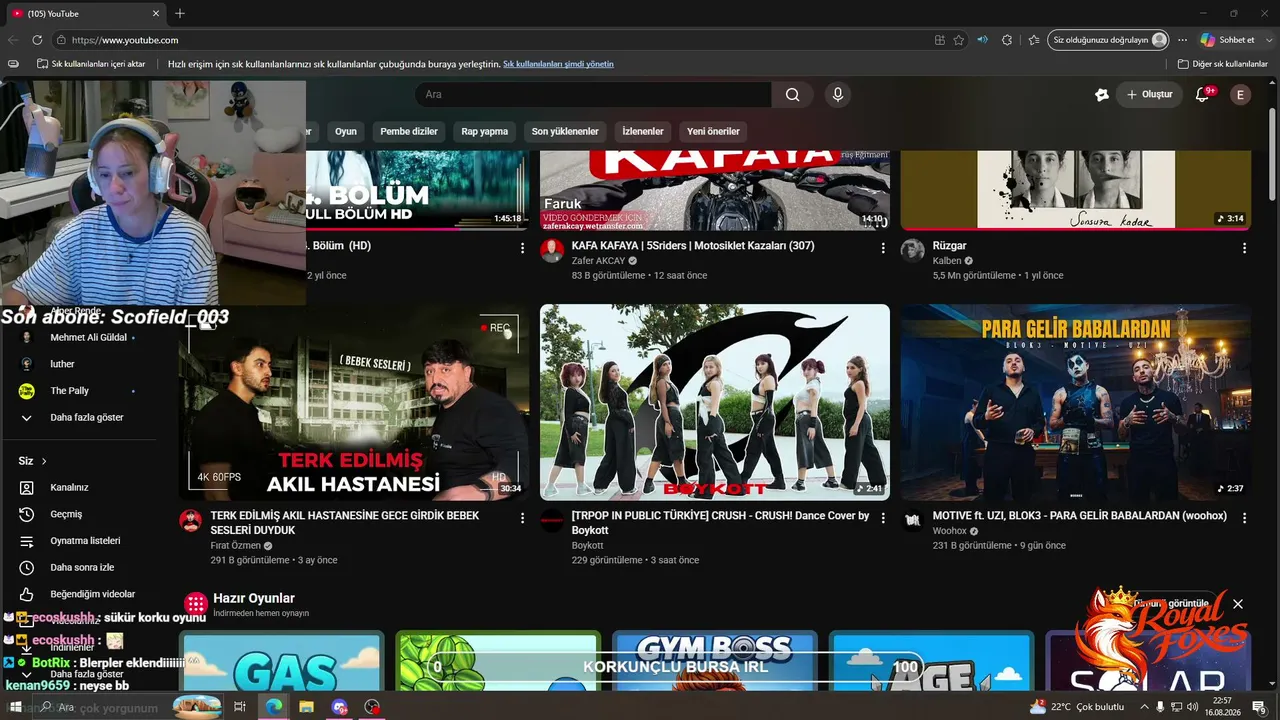Screen dimensions: 1280x720
Task: Open Geçmiş history in the sidebar
Action: (x=66, y=514)
